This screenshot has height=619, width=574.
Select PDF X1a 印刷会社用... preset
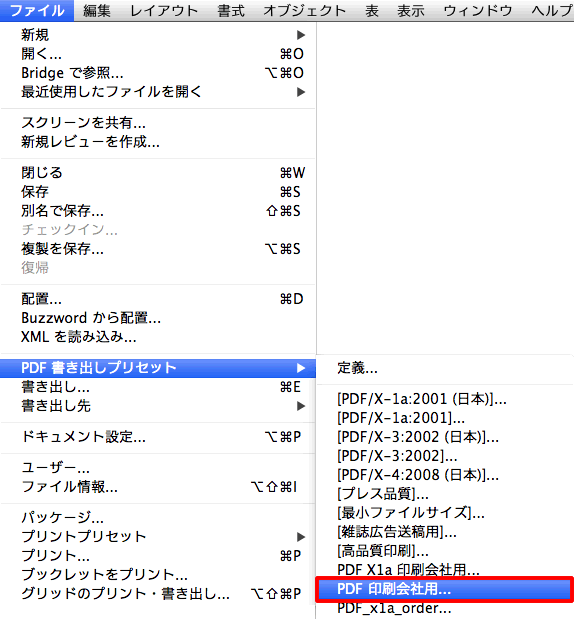(x=445, y=570)
